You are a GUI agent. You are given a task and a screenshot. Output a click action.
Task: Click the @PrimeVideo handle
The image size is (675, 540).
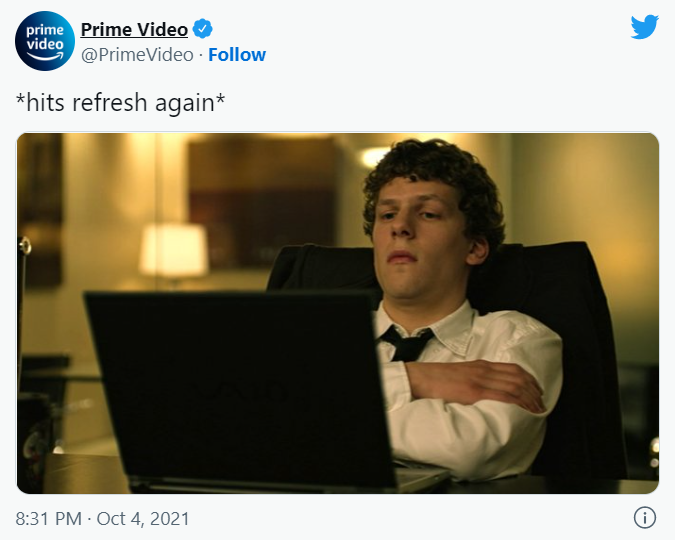pyautogui.click(x=137, y=55)
